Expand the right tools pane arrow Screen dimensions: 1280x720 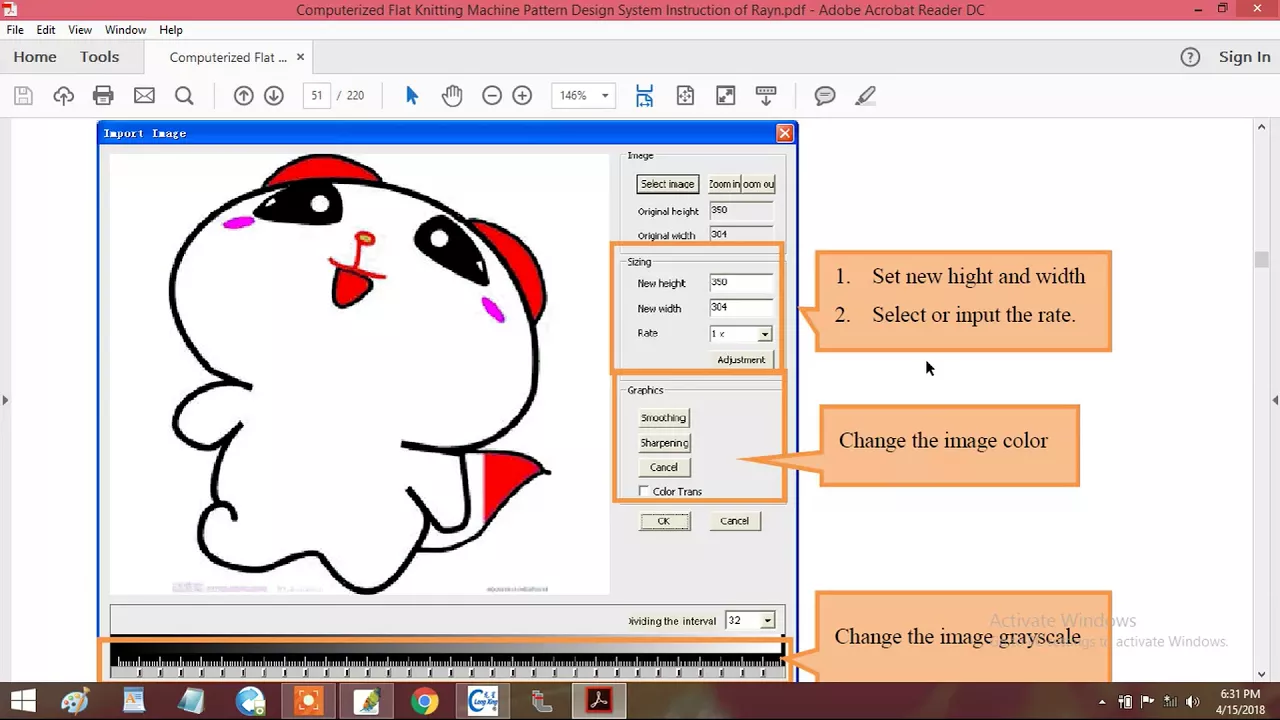point(1275,400)
